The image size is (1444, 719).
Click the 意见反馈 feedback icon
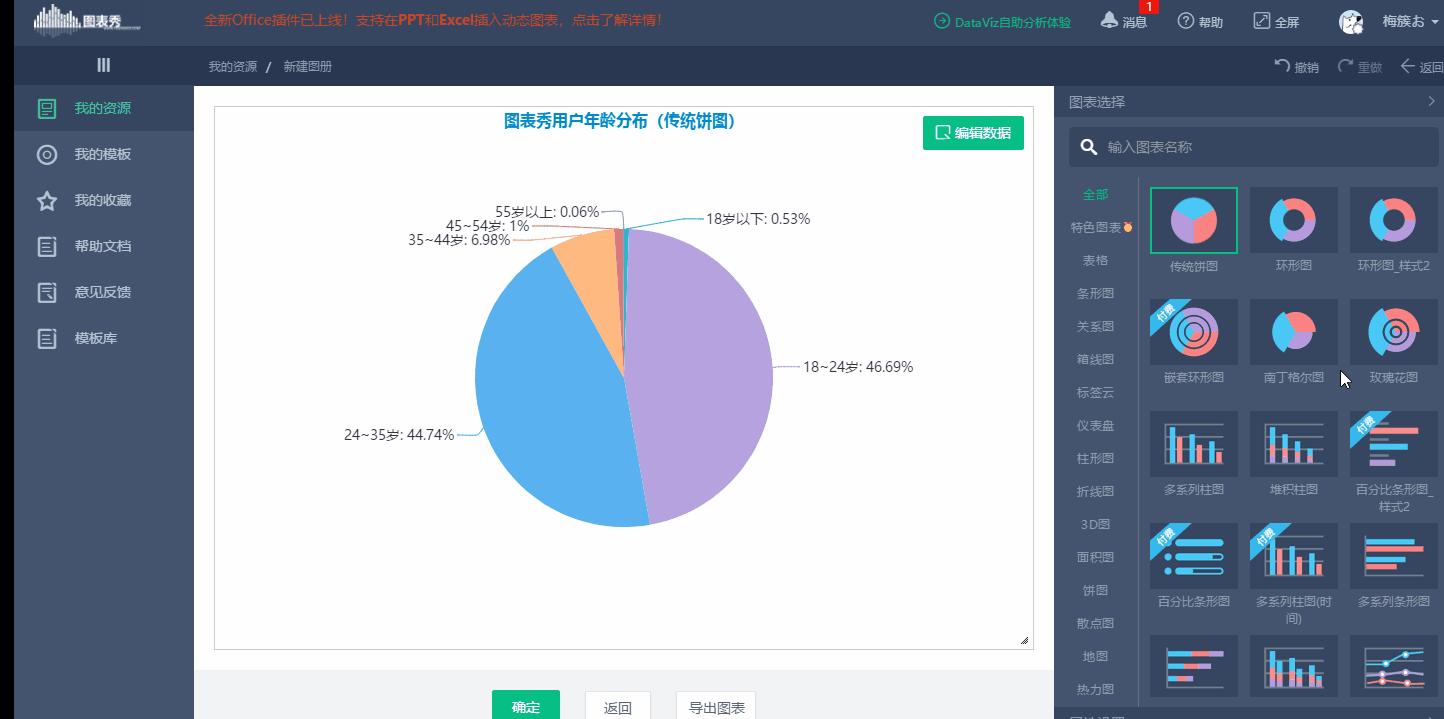coord(46,291)
